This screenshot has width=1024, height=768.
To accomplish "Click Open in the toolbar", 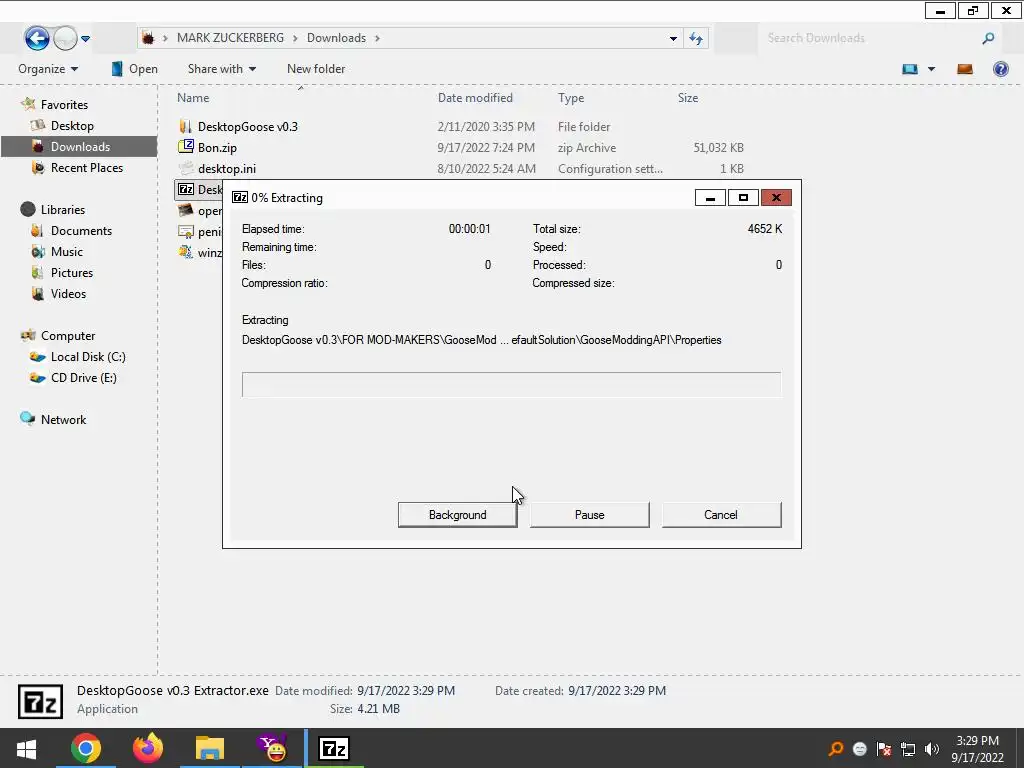I will point(135,69).
